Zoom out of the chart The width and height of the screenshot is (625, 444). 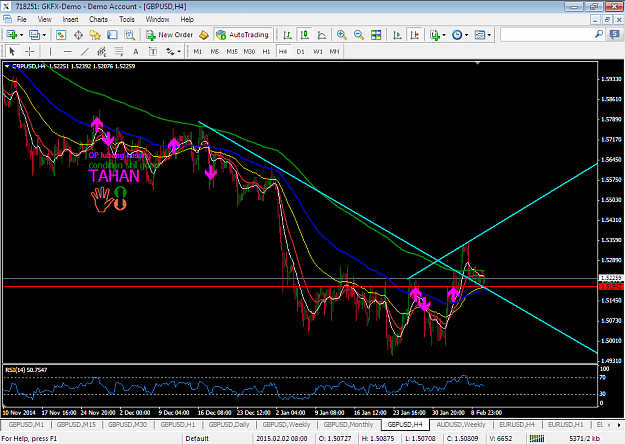click(359, 35)
